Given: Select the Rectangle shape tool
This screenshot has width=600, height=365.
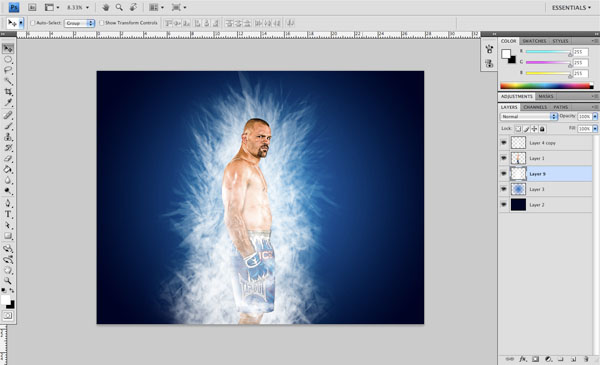Looking at the screenshot, I should 8,236.
